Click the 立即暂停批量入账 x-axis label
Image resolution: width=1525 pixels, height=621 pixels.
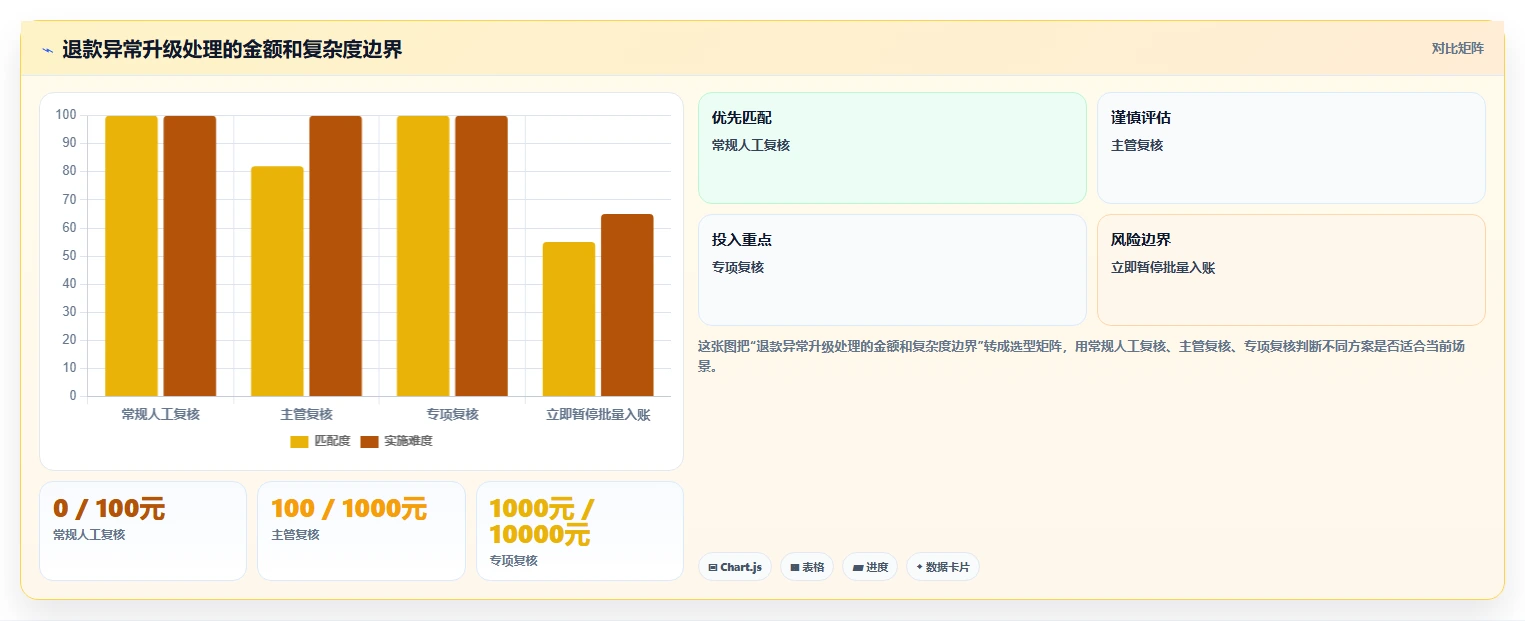pyautogui.click(x=598, y=414)
